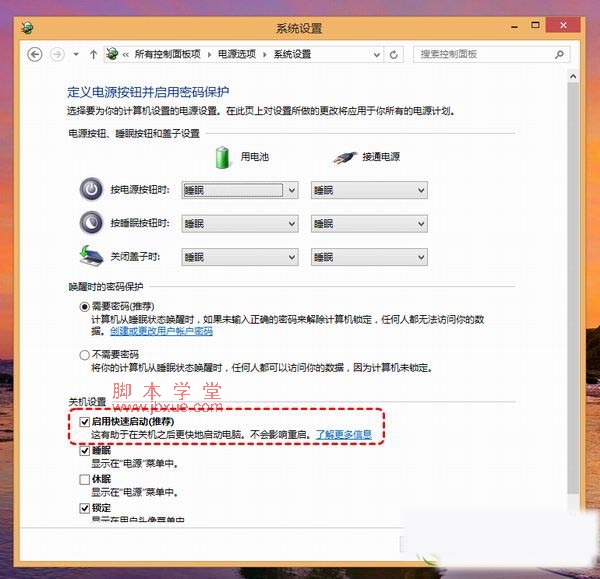Open 按电源按钮时 plugged-in dropdown
This screenshot has height=579, width=600.
[369, 190]
